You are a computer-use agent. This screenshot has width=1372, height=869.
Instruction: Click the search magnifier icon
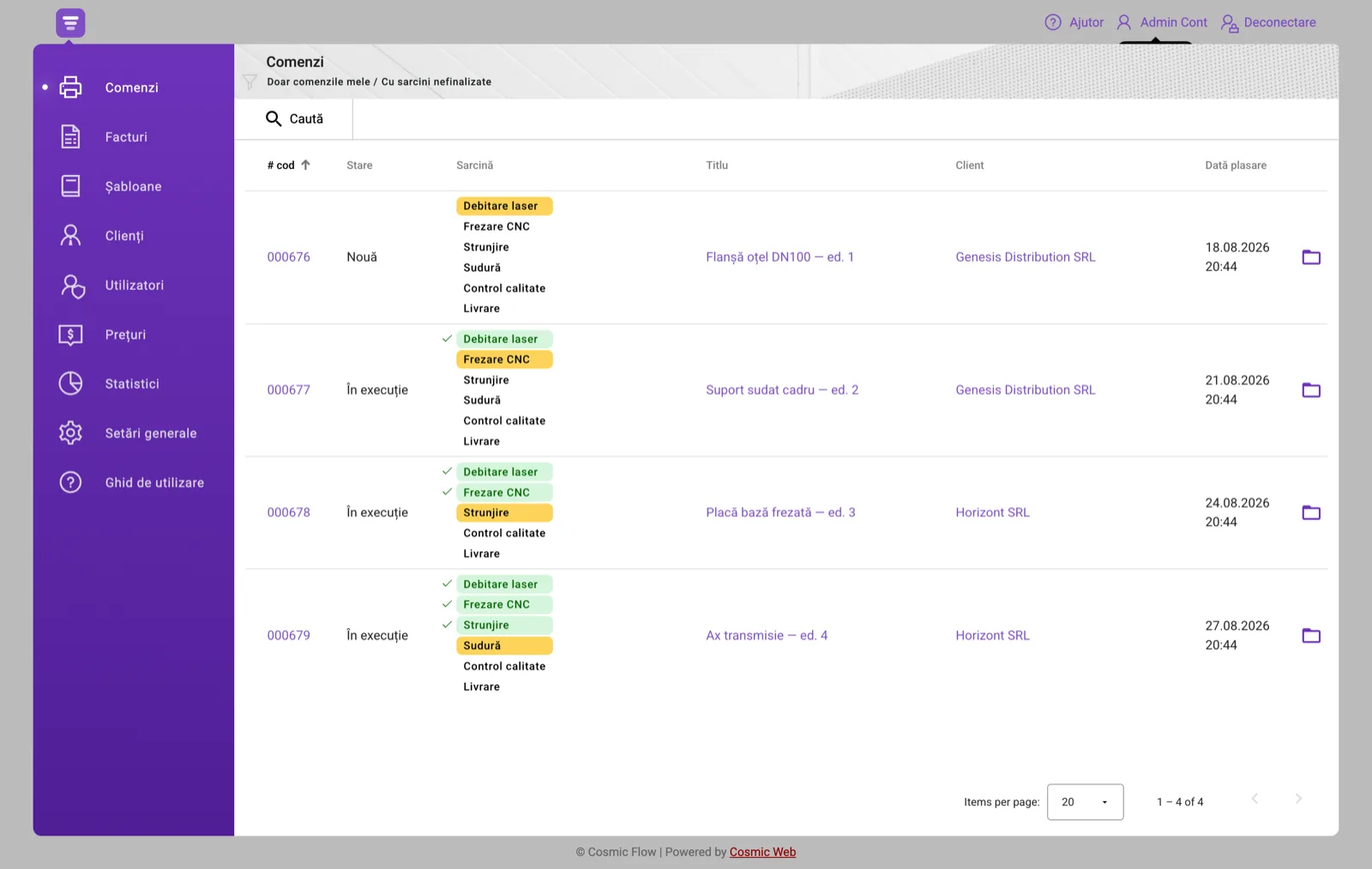pos(274,118)
